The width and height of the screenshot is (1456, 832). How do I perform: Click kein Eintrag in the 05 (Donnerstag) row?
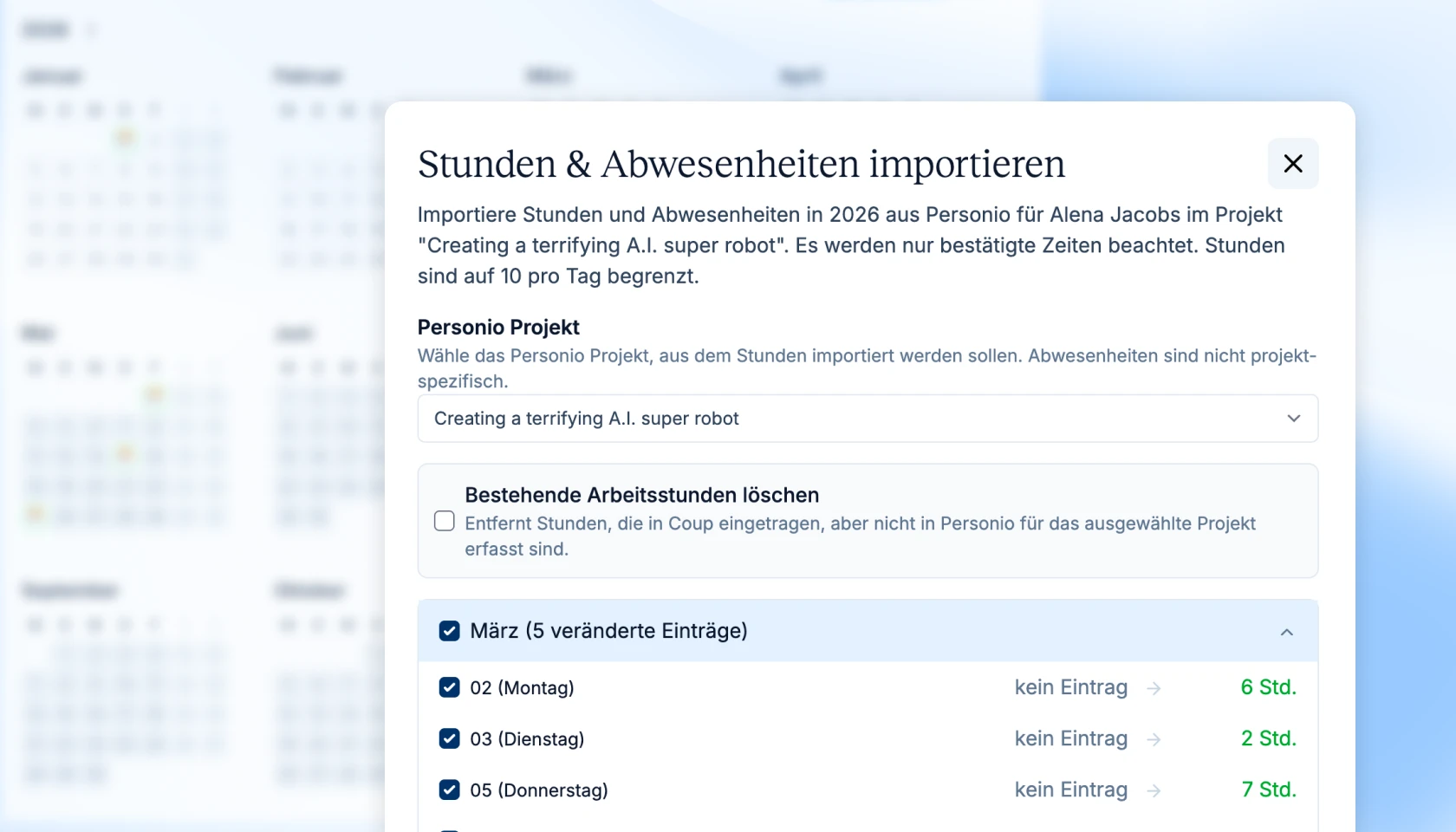[x=1070, y=790]
